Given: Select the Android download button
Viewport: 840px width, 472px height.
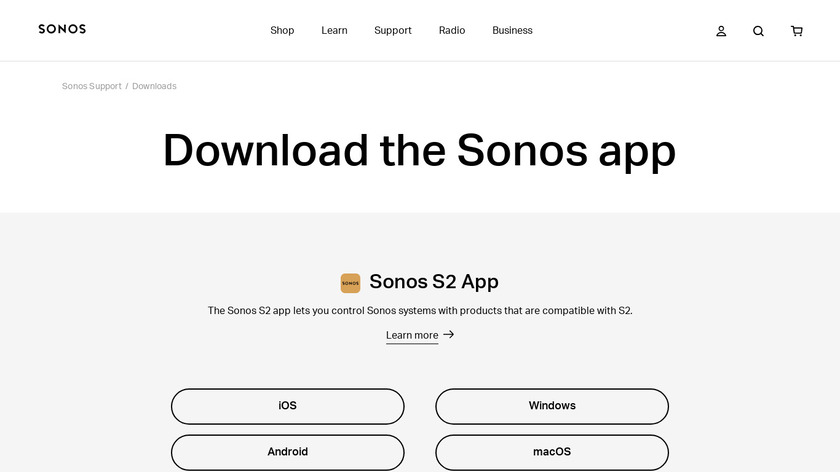Looking at the screenshot, I should click(287, 452).
